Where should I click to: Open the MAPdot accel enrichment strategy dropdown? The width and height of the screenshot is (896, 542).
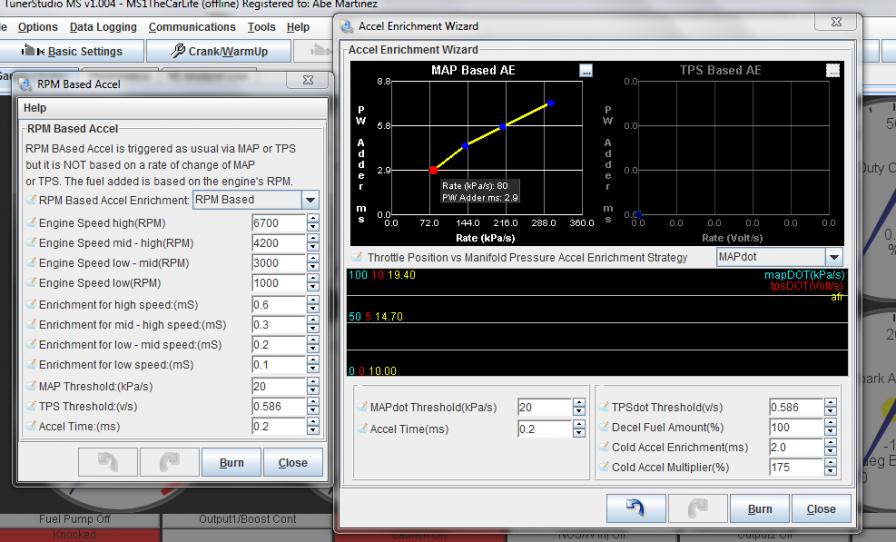click(834, 258)
